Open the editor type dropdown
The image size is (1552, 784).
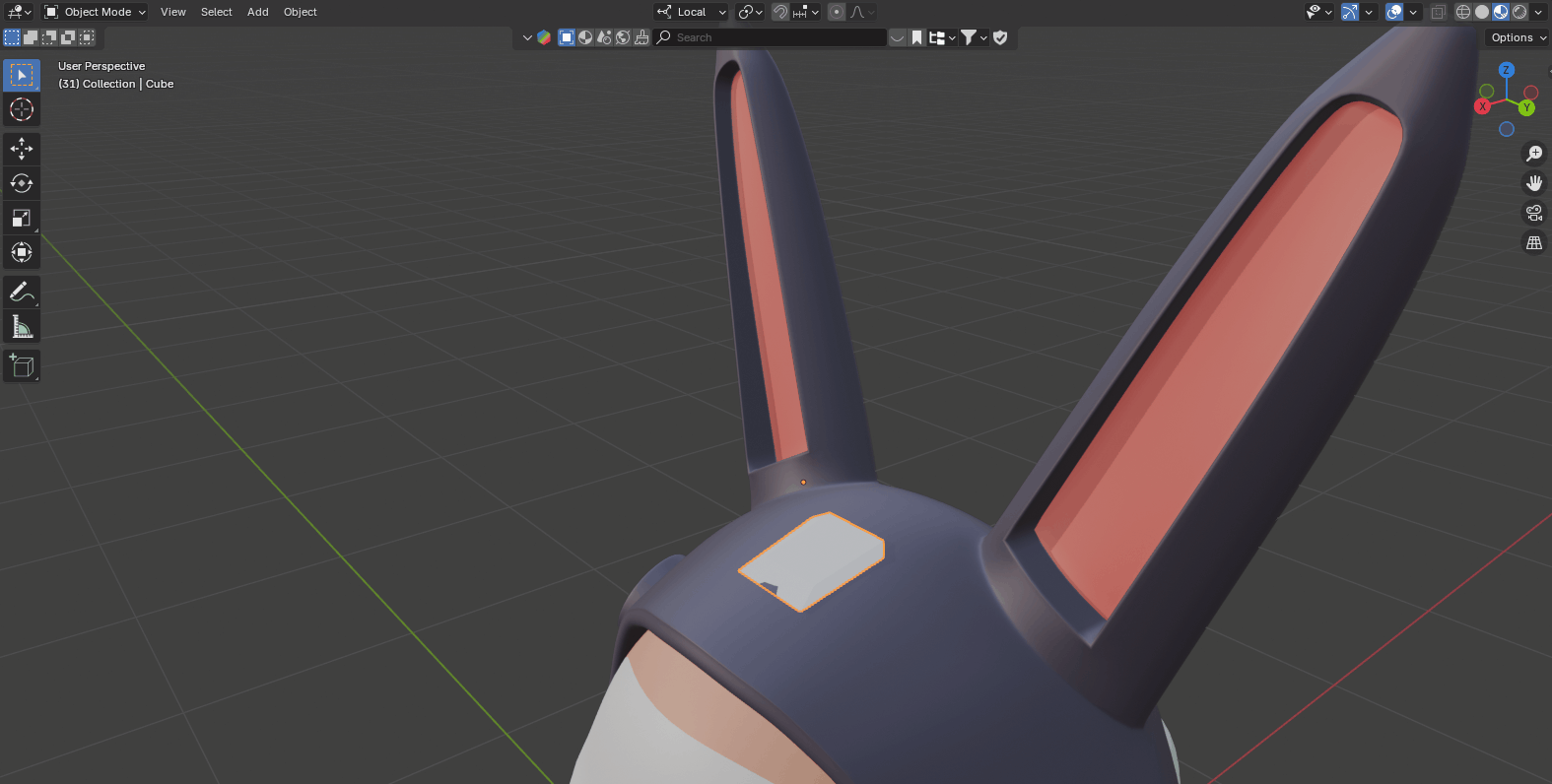(x=19, y=12)
